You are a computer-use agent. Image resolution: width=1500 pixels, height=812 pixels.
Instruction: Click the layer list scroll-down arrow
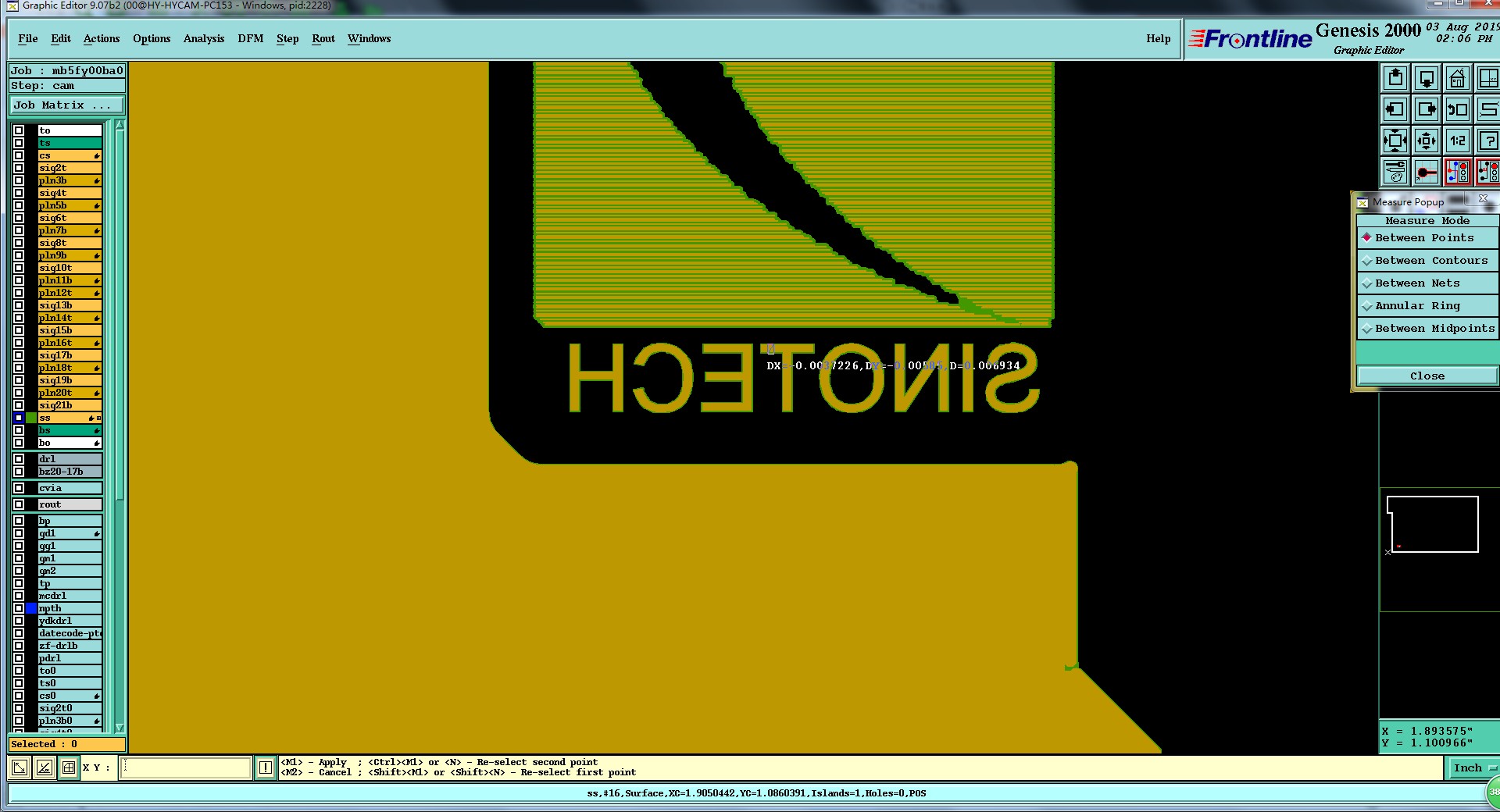pos(120,727)
